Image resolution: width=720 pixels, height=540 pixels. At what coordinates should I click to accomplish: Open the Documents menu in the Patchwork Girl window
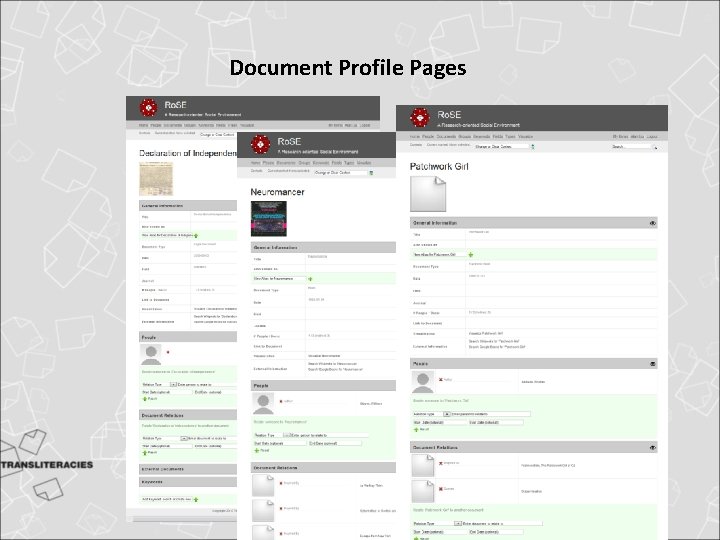(446, 137)
